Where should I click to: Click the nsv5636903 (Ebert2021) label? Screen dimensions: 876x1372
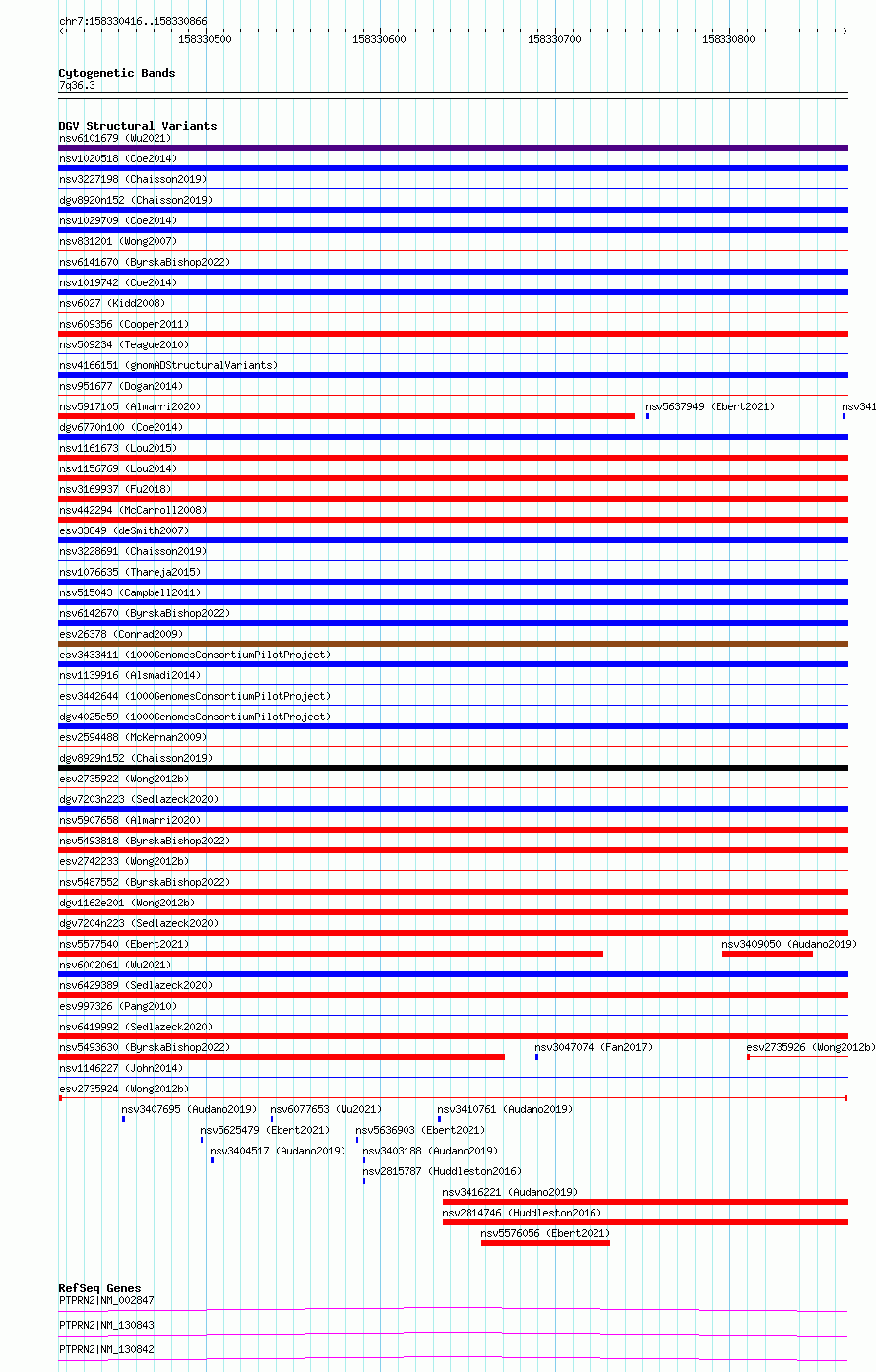420,1130
